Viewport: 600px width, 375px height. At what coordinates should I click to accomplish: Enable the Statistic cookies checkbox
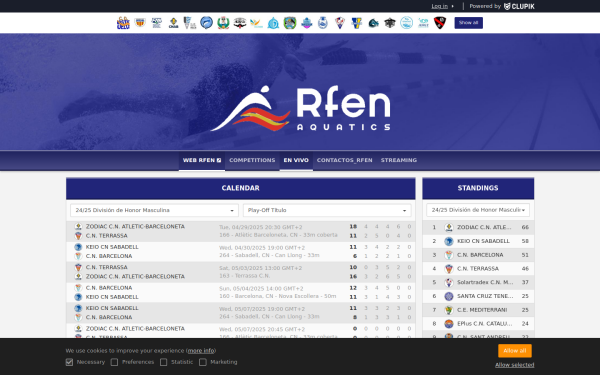pos(163,362)
